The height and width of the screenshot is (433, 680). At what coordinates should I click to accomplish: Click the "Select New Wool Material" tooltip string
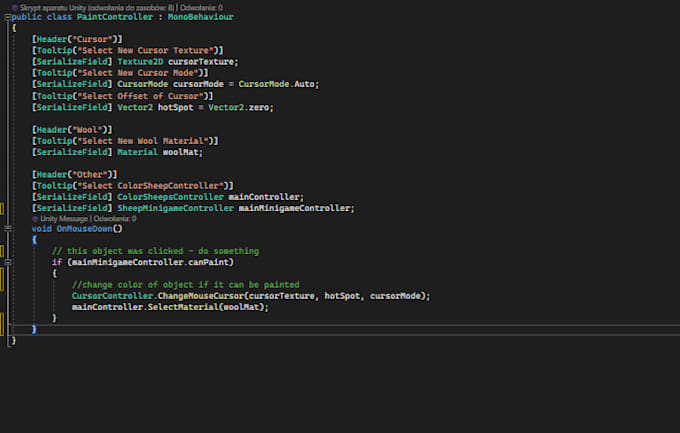(x=143, y=141)
